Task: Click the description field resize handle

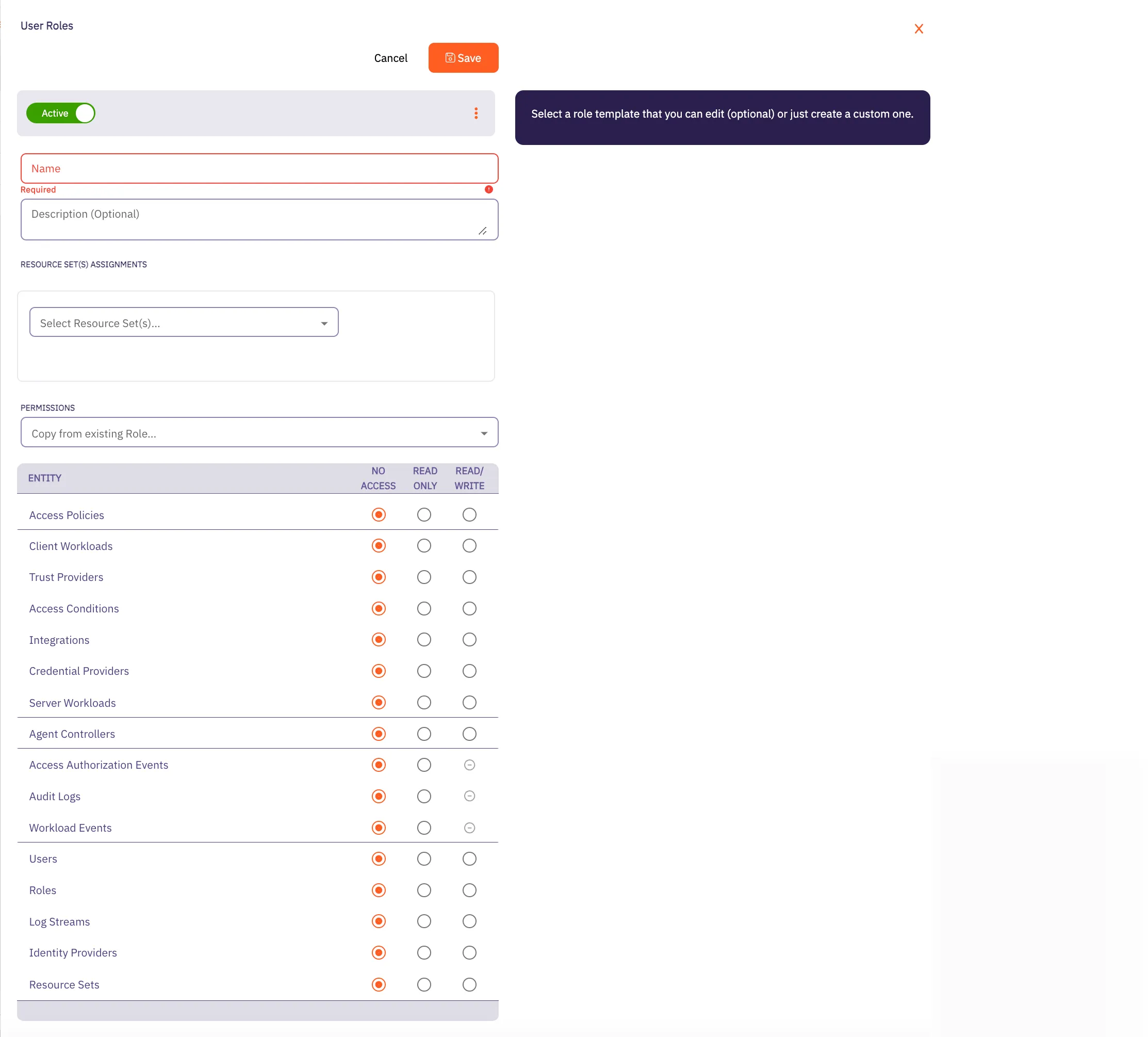Action: click(x=483, y=232)
